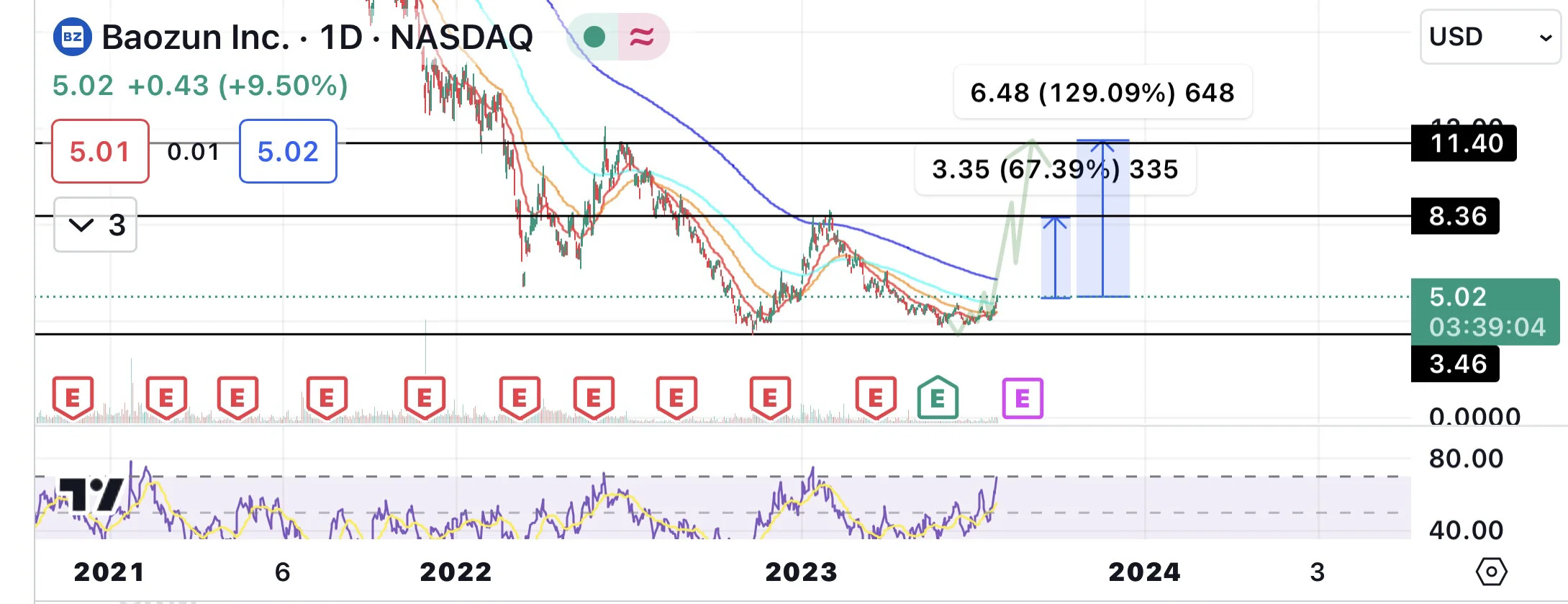The height and width of the screenshot is (604, 1568).
Task: Open the red earnings marker just before 2023
Action: [x=770, y=397]
